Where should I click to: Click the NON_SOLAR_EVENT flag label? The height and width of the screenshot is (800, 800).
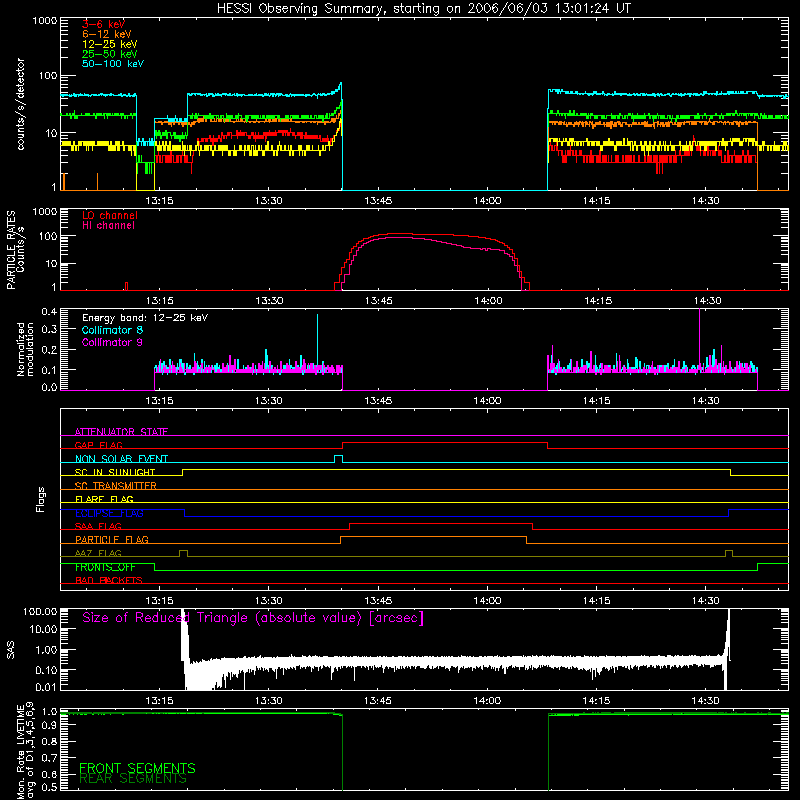[121, 459]
